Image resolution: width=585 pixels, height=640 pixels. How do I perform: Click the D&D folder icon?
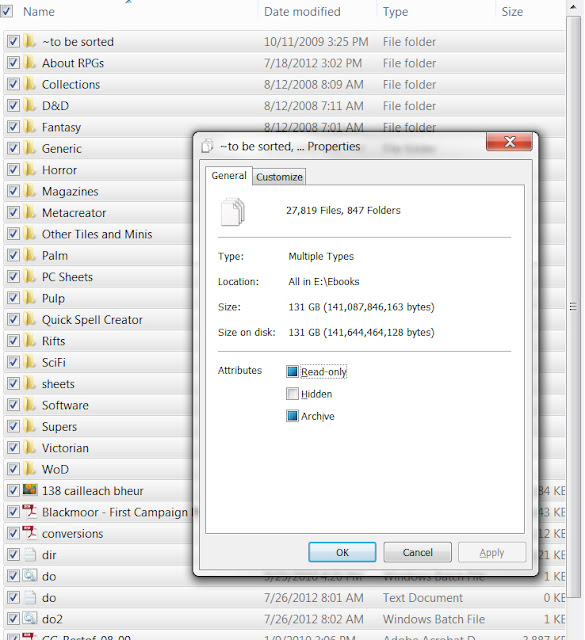tap(29, 105)
